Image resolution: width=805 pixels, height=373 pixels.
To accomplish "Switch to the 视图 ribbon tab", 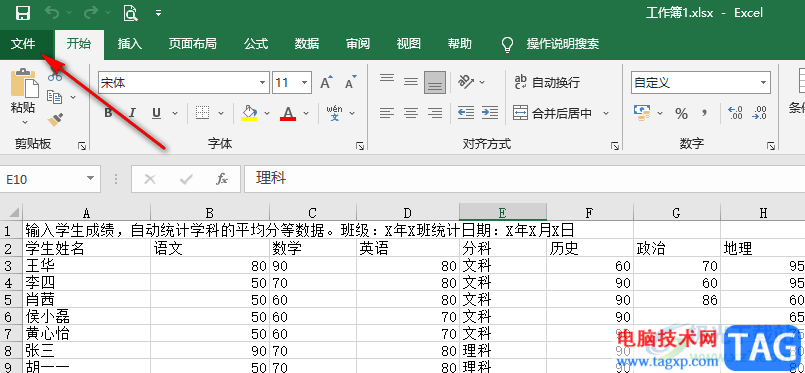I will pos(409,44).
